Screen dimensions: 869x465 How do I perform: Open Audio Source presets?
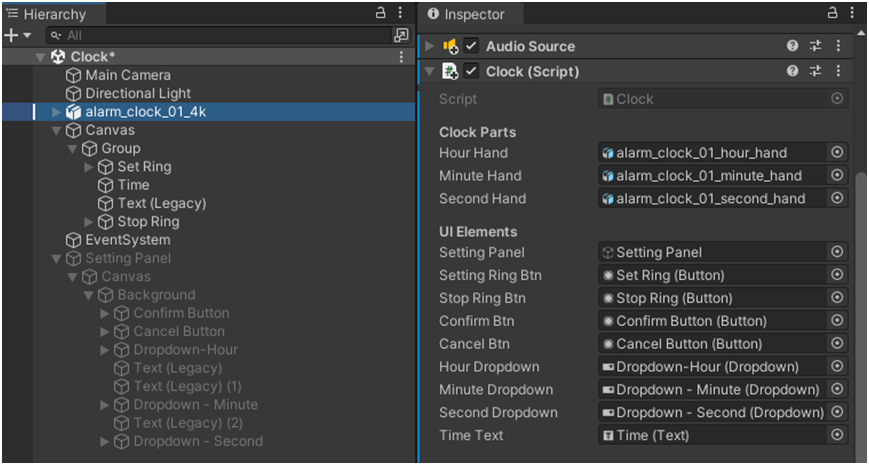coord(815,46)
